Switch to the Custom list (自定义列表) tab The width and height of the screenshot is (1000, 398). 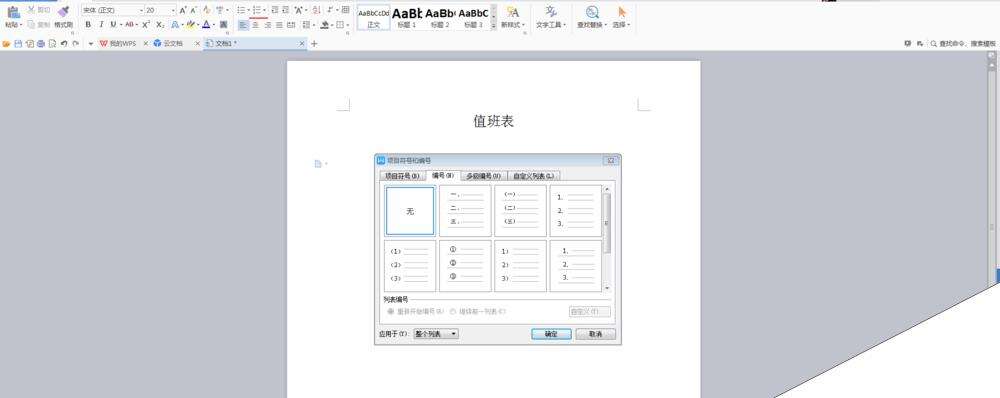534,175
